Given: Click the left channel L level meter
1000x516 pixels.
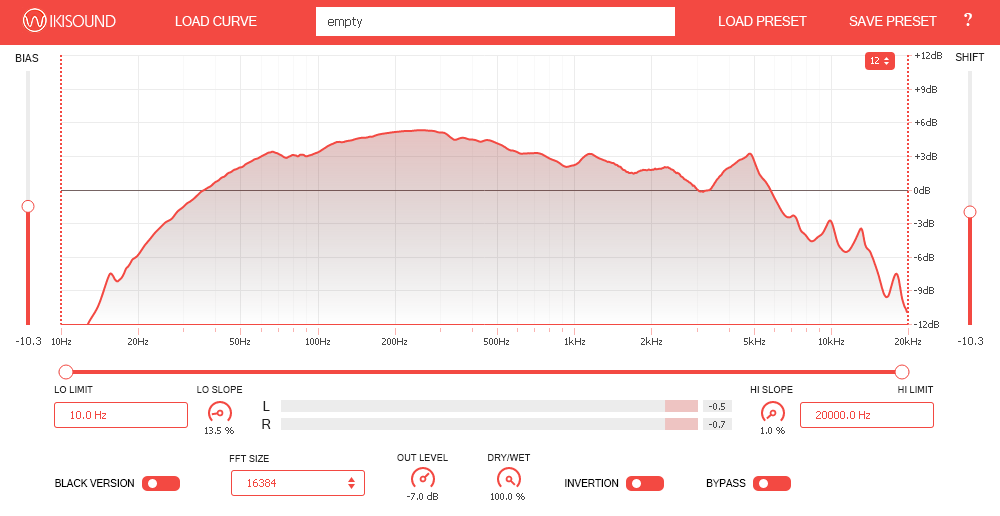Looking at the screenshot, I should click(x=490, y=406).
